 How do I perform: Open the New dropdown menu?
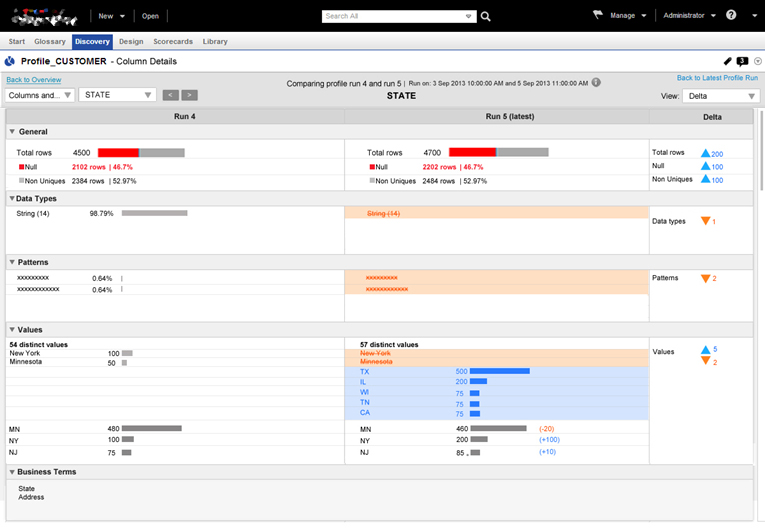point(112,16)
